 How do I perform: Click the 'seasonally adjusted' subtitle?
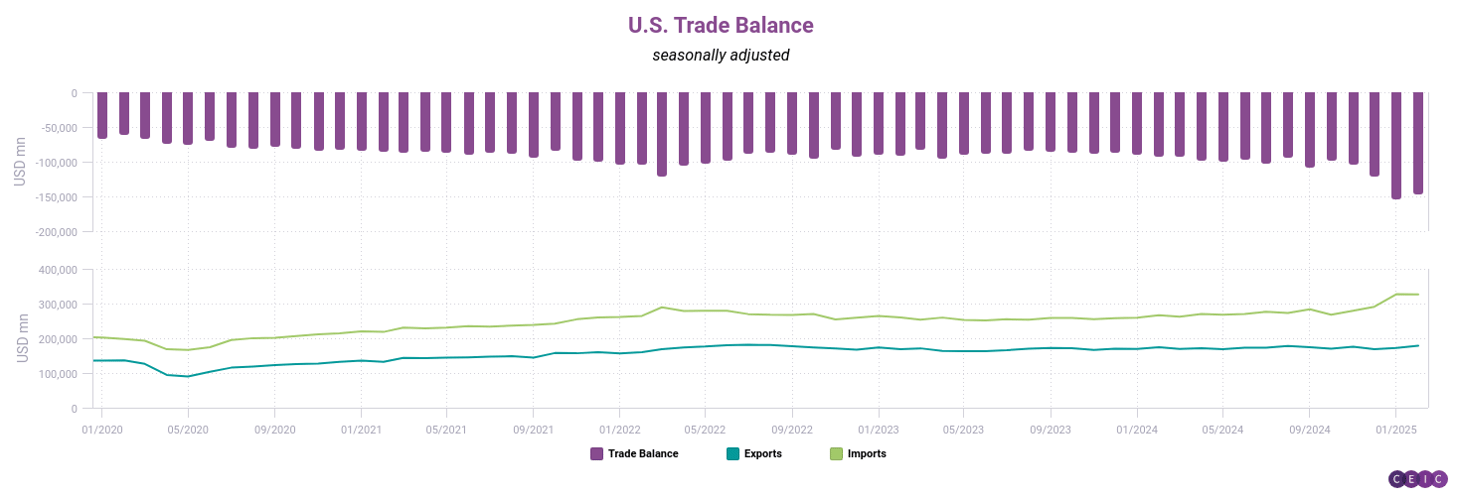(720, 55)
